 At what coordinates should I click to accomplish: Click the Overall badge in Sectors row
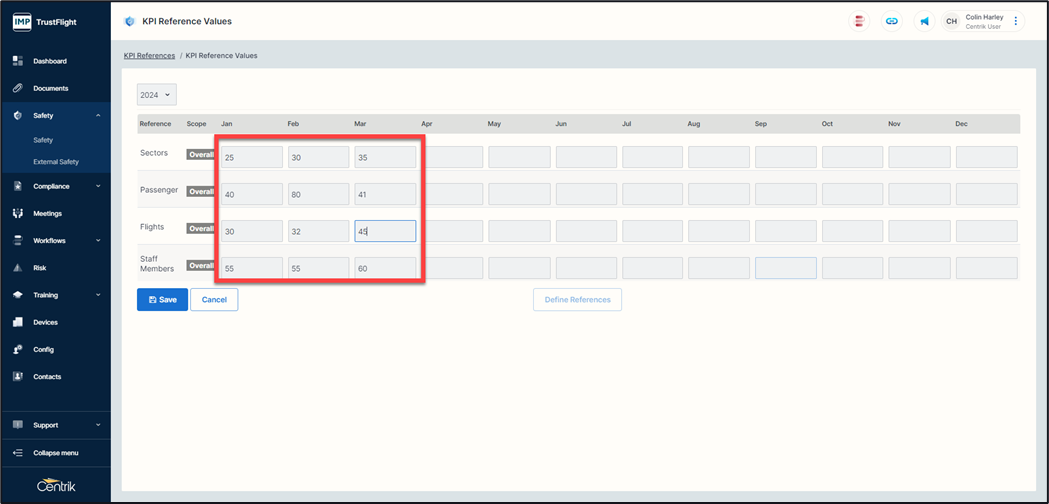tap(200, 154)
